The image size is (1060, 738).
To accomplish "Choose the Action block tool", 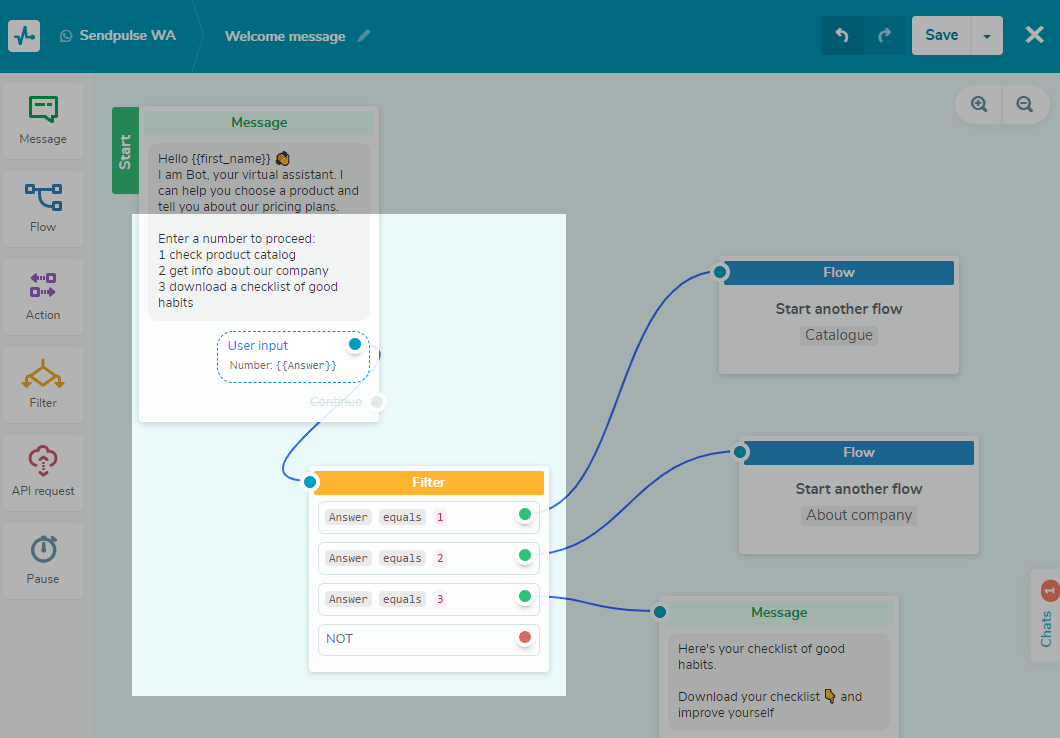I will click(x=43, y=297).
